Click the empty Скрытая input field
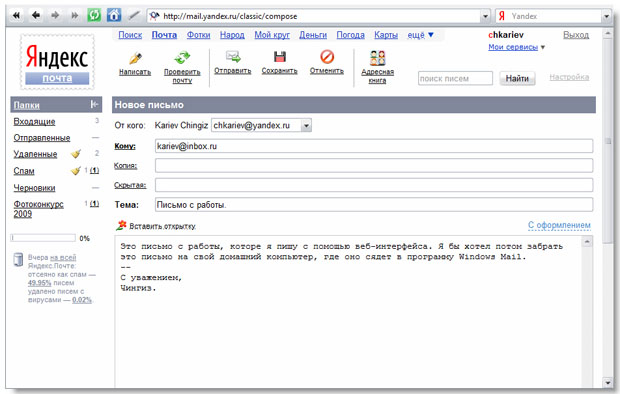This screenshot has width=620, height=394. tap(374, 185)
